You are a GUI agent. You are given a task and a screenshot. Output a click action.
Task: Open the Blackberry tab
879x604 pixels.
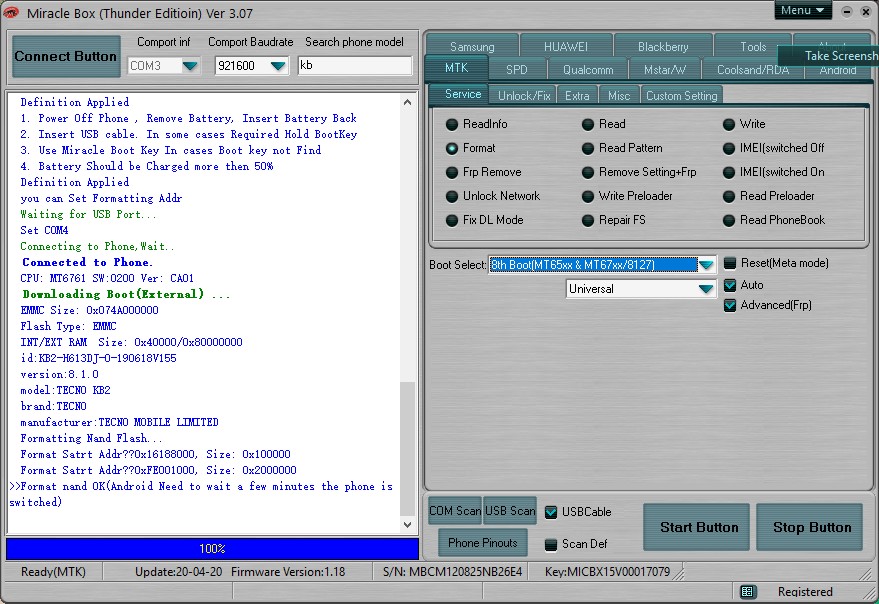(663, 47)
